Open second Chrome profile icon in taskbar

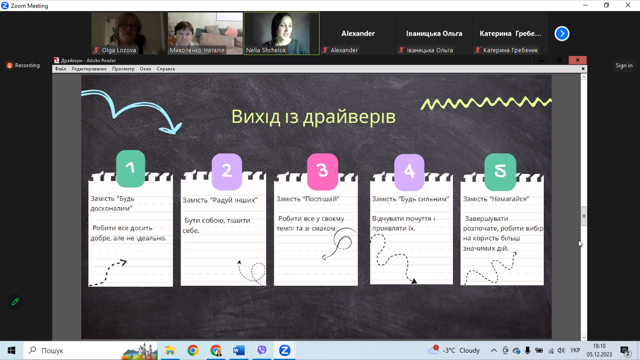pyautogui.click(x=216, y=350)
